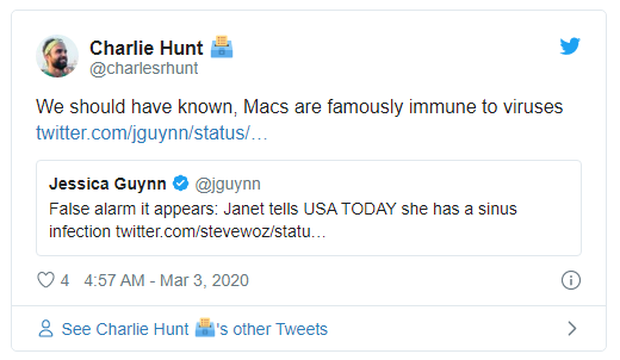Click the person icon in the footer
The height and width of the screenshot is (360, 620).
pos(45,329)
